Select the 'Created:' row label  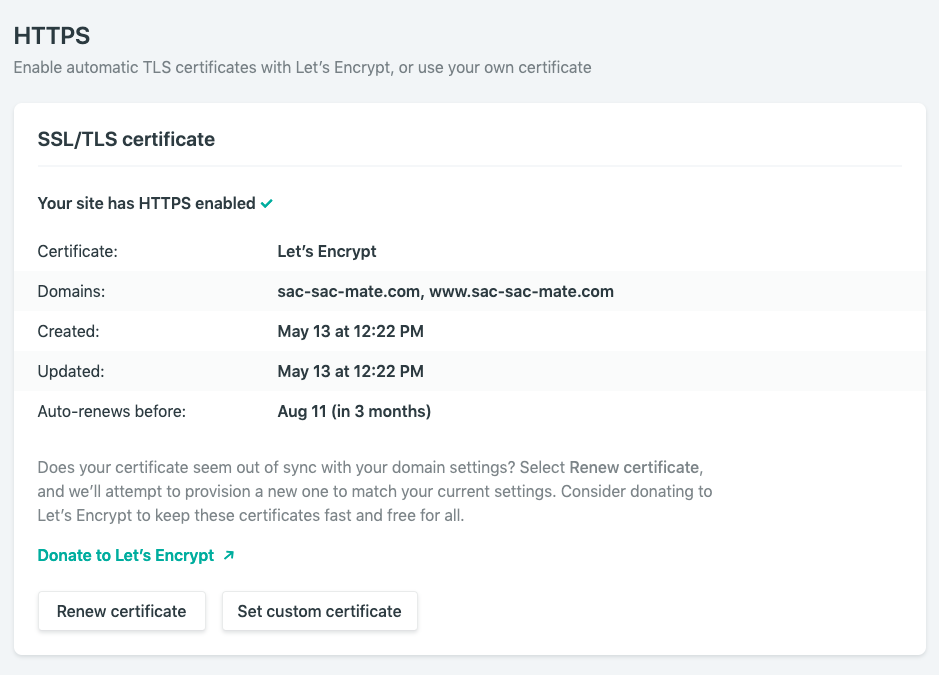(68, 331)
